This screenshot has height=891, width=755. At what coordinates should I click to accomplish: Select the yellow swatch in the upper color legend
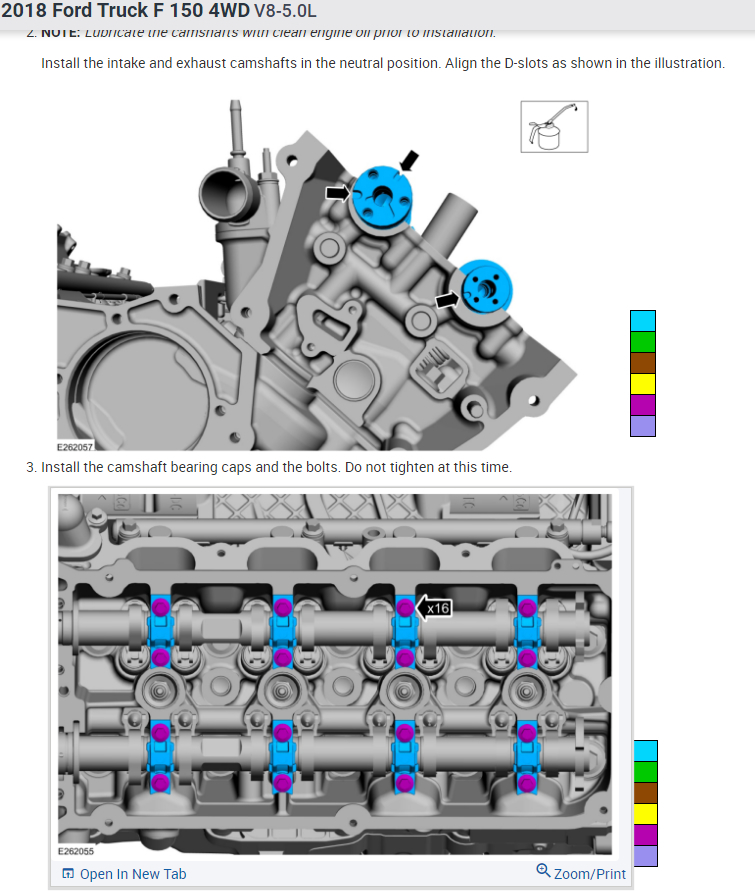(x=643, y=384)
